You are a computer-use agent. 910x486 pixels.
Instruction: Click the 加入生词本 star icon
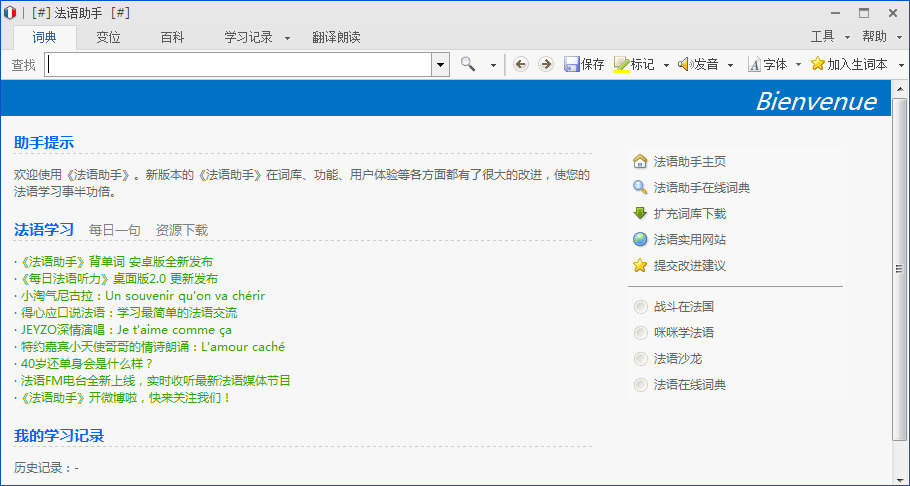[818, 64]
